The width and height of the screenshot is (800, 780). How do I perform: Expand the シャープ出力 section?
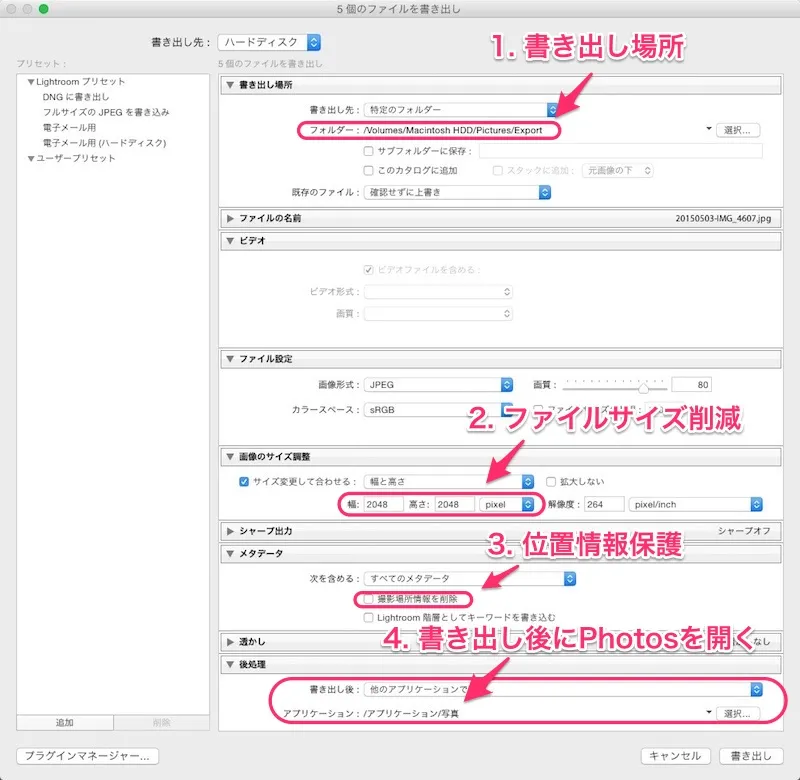230,531
